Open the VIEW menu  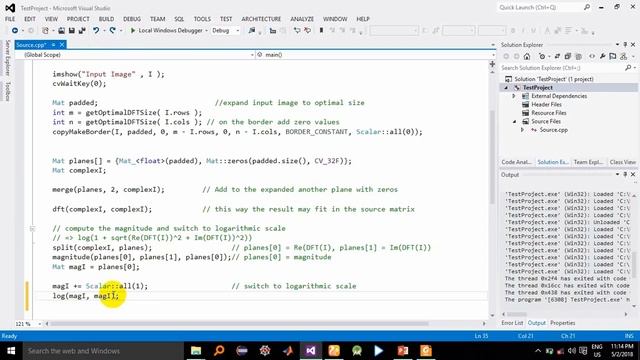click(51, 19)
